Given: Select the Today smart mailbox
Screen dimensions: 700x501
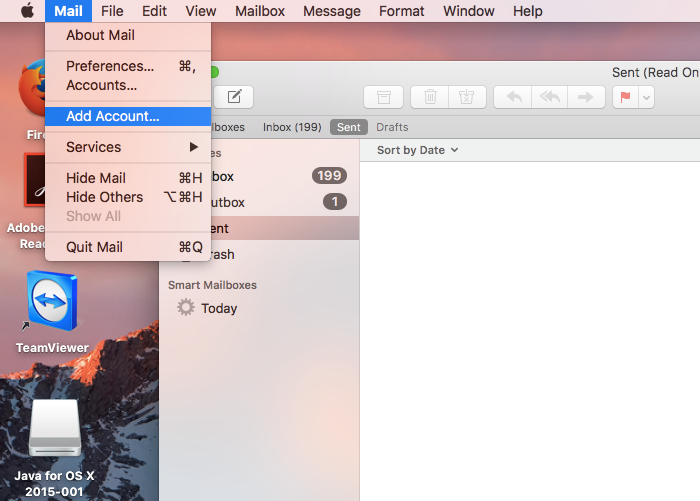Looking at the screenshot, I should pos(218,308).
